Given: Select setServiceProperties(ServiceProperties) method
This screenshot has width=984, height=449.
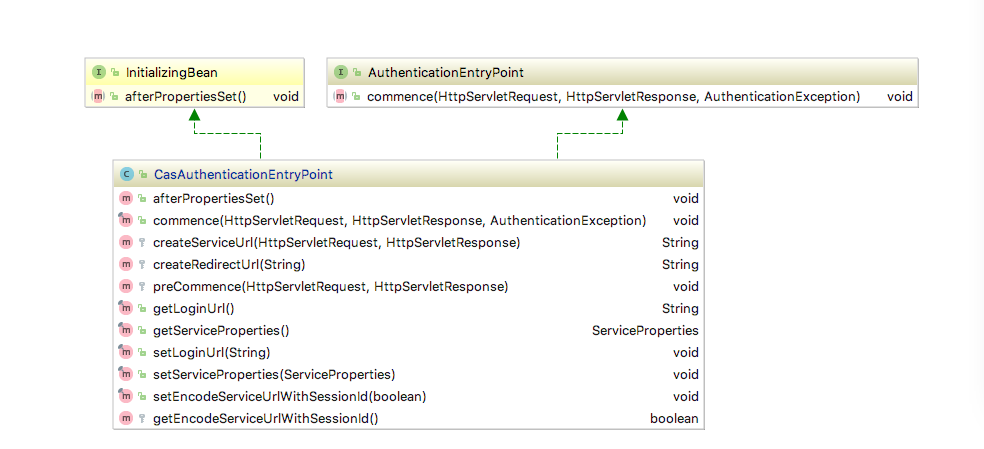Looking at the screenshot, I should click(274, 375).
